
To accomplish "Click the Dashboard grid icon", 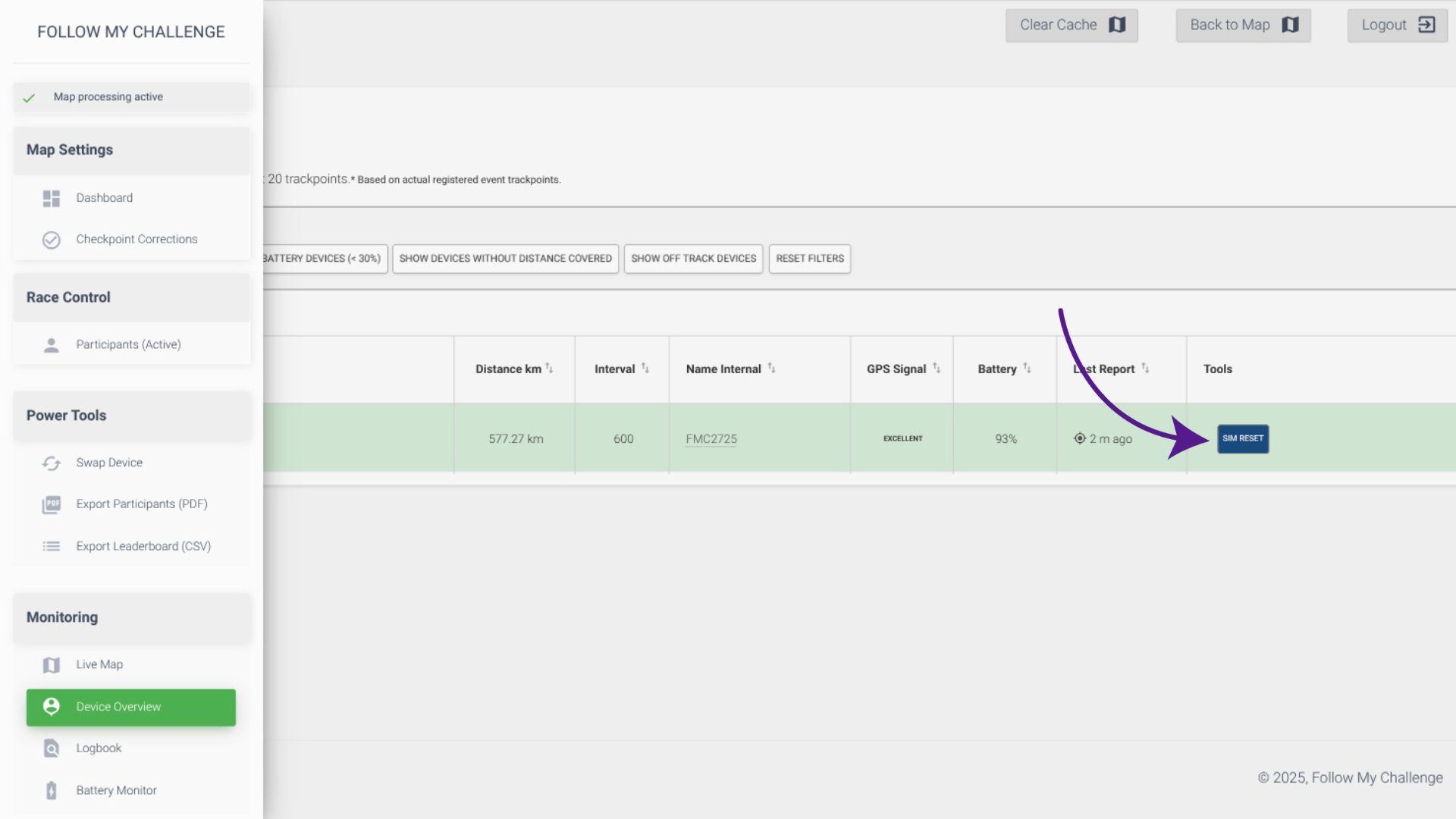I will 51,199.
